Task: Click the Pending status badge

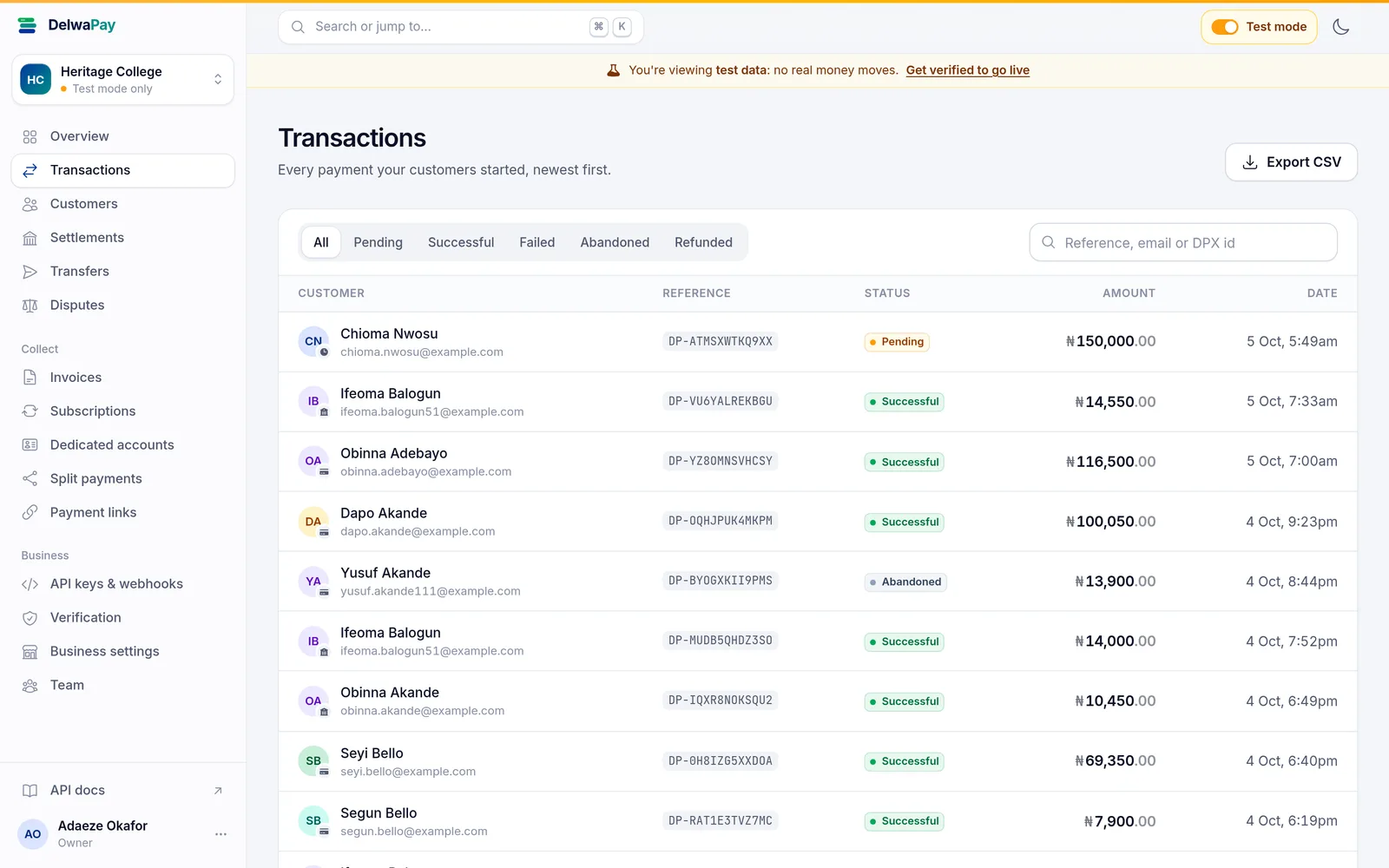Action: 897,342
